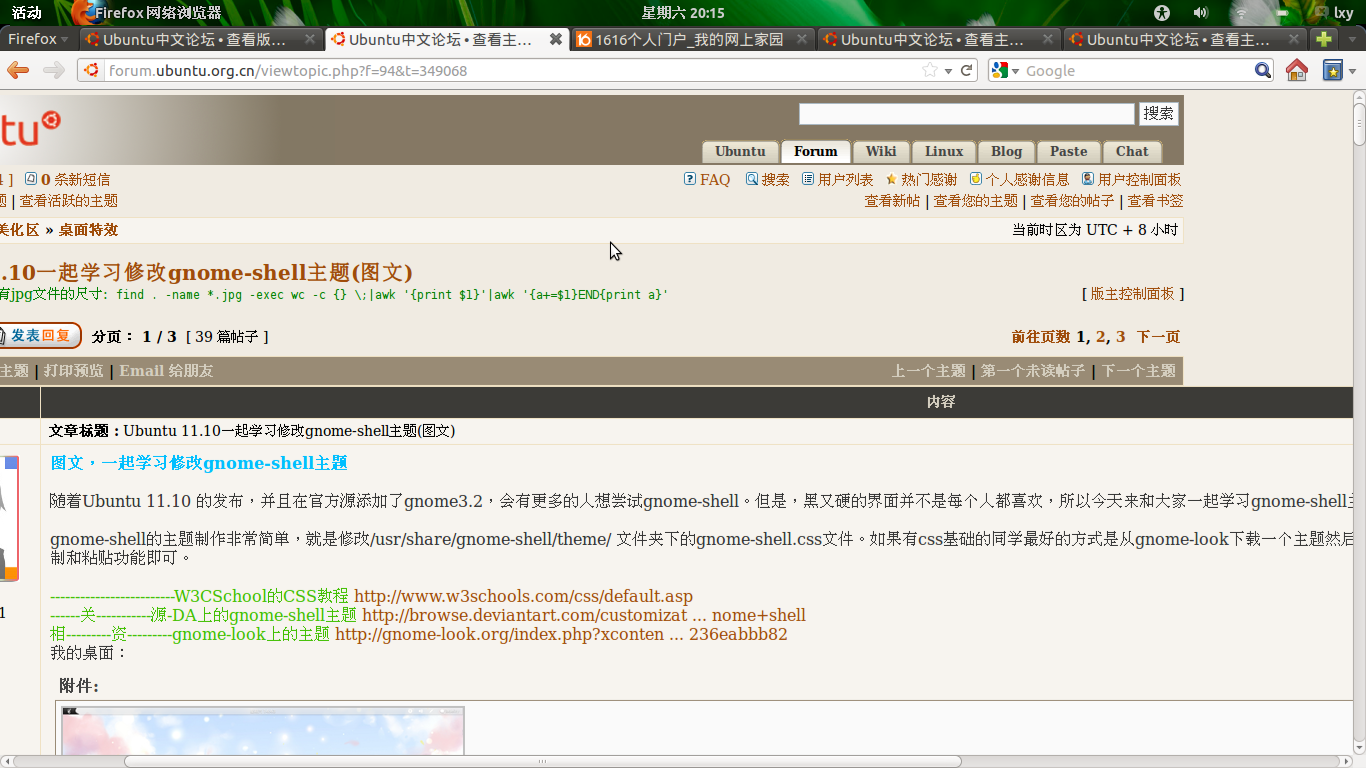The image size is (1366, 768).
Task: Go to page 2 of the topic
Action: tap(1101, 337)
